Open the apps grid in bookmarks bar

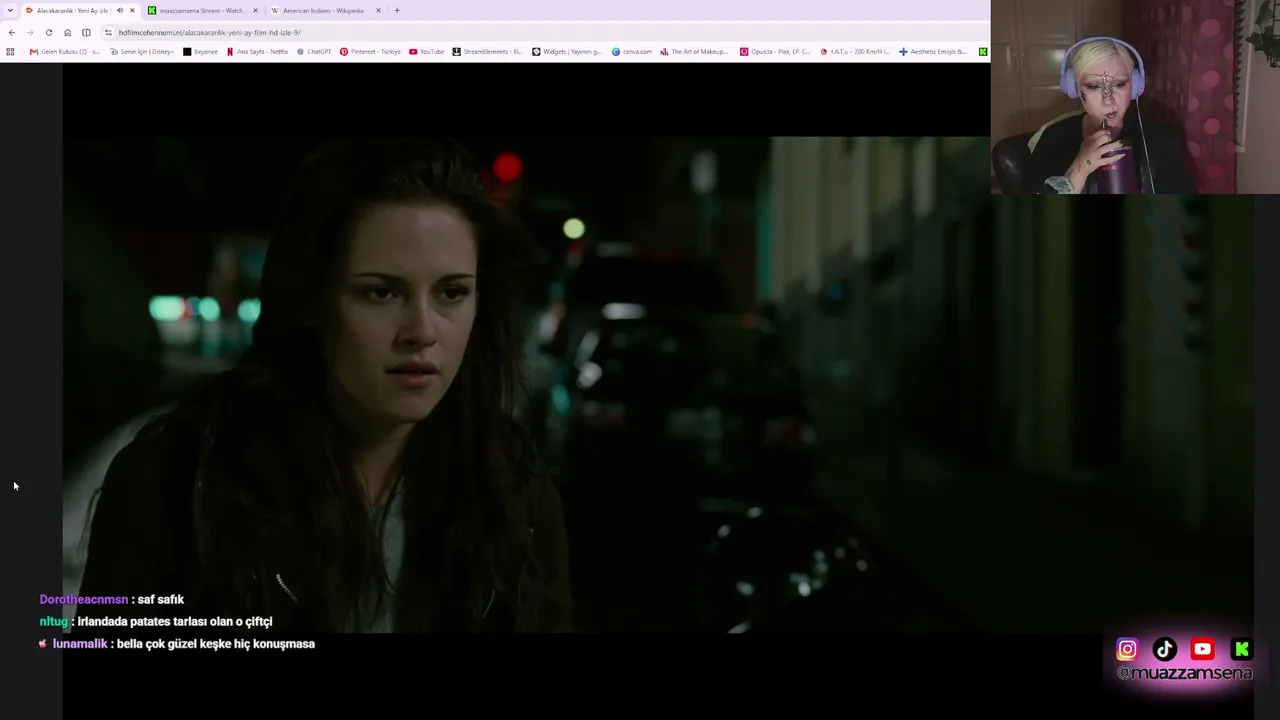coord(10,51)
